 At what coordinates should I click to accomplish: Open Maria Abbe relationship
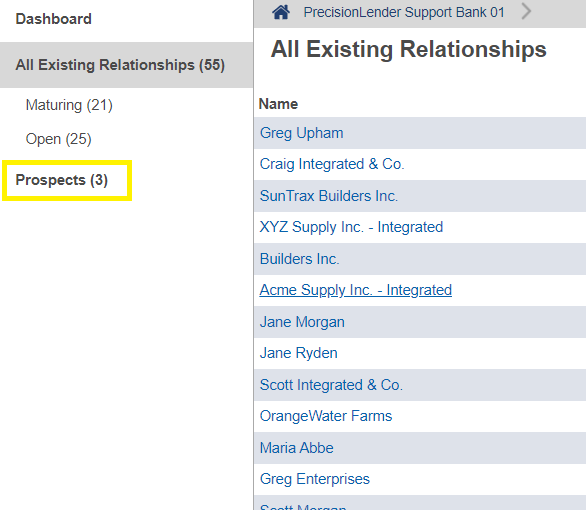coord(296,448)
